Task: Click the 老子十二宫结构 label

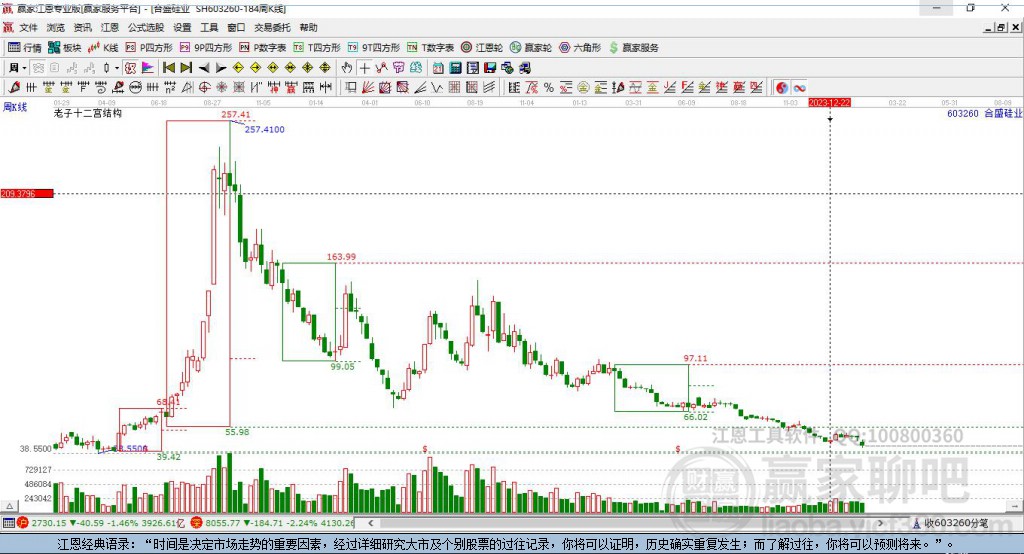Action: [x=88, y=113]
